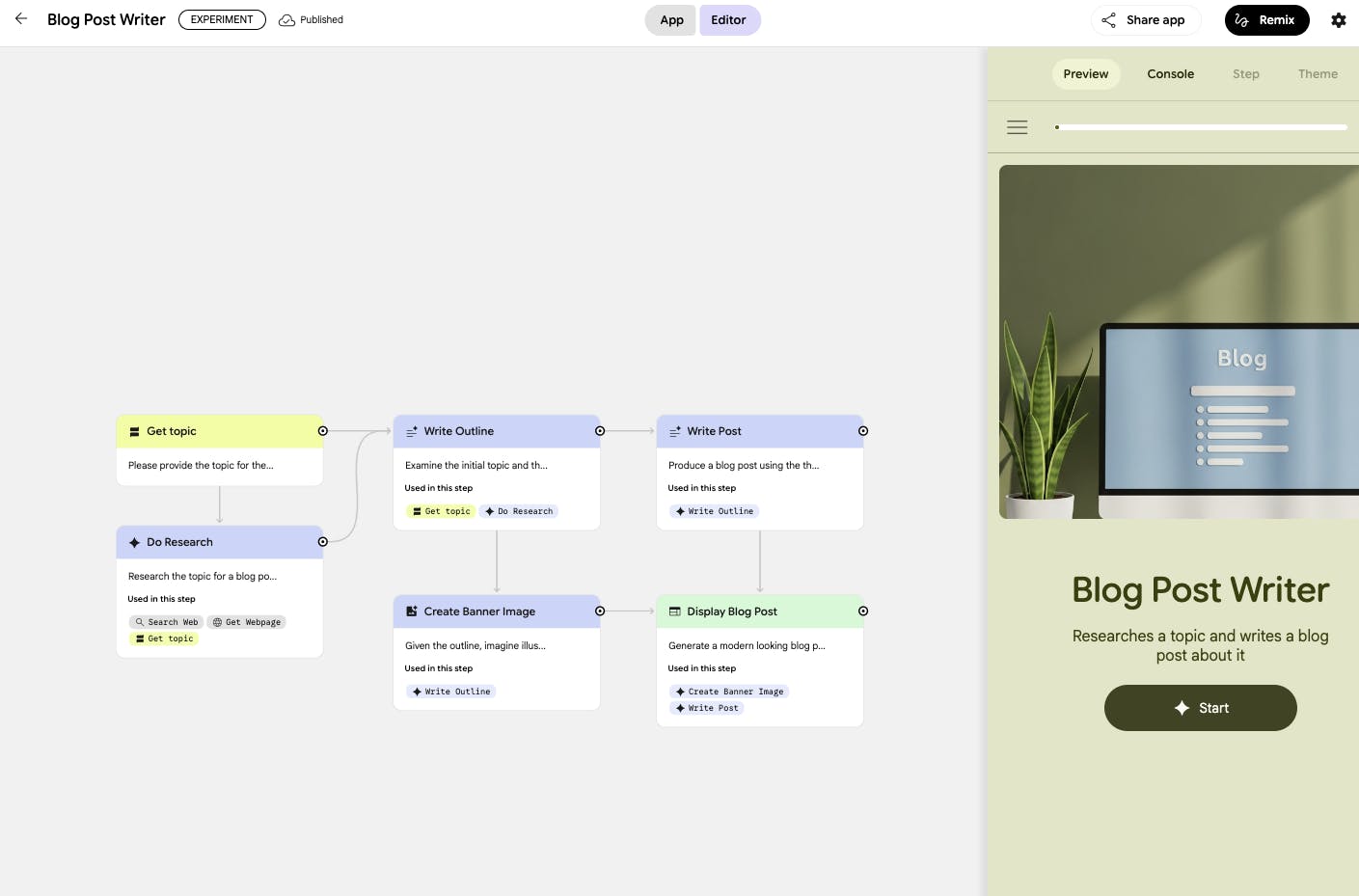The height and width of the screenshot is (896, 1359).
Task: Click the Remix button
Action: point(1266,20)
